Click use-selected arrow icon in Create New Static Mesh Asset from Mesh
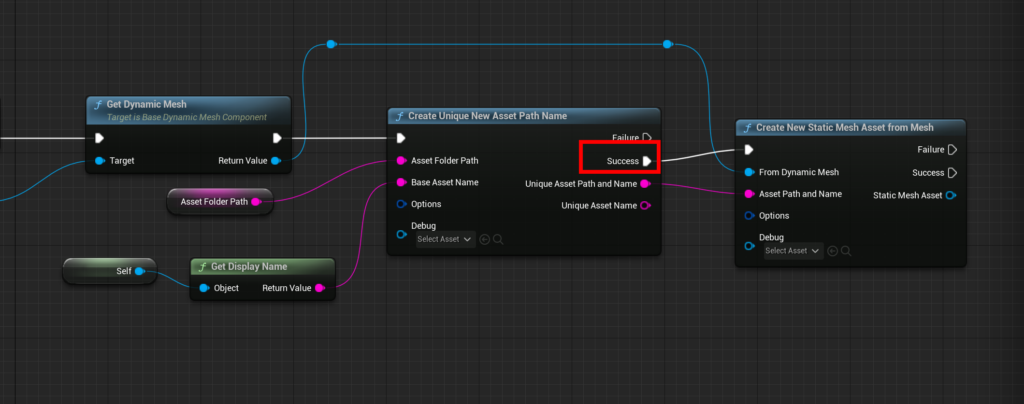 coord(833,251)
